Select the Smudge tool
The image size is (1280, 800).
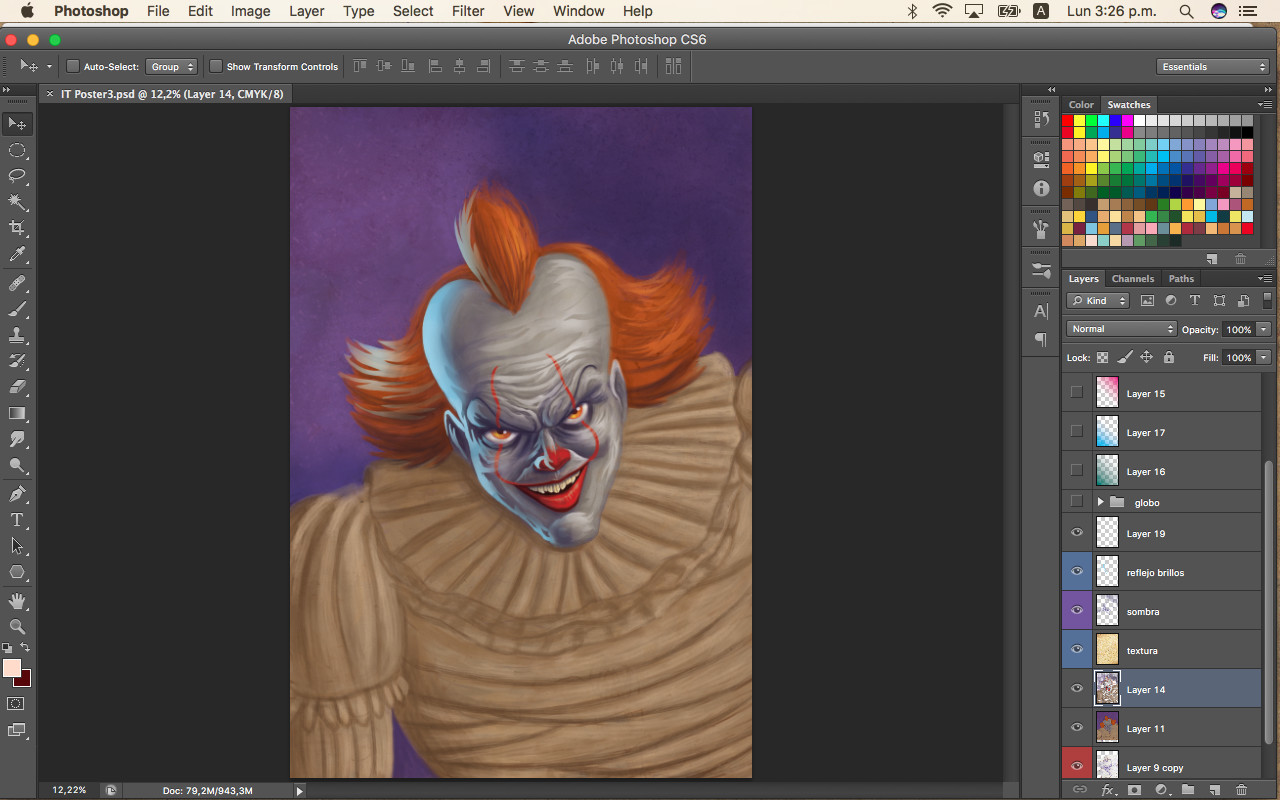coord(17,439)
